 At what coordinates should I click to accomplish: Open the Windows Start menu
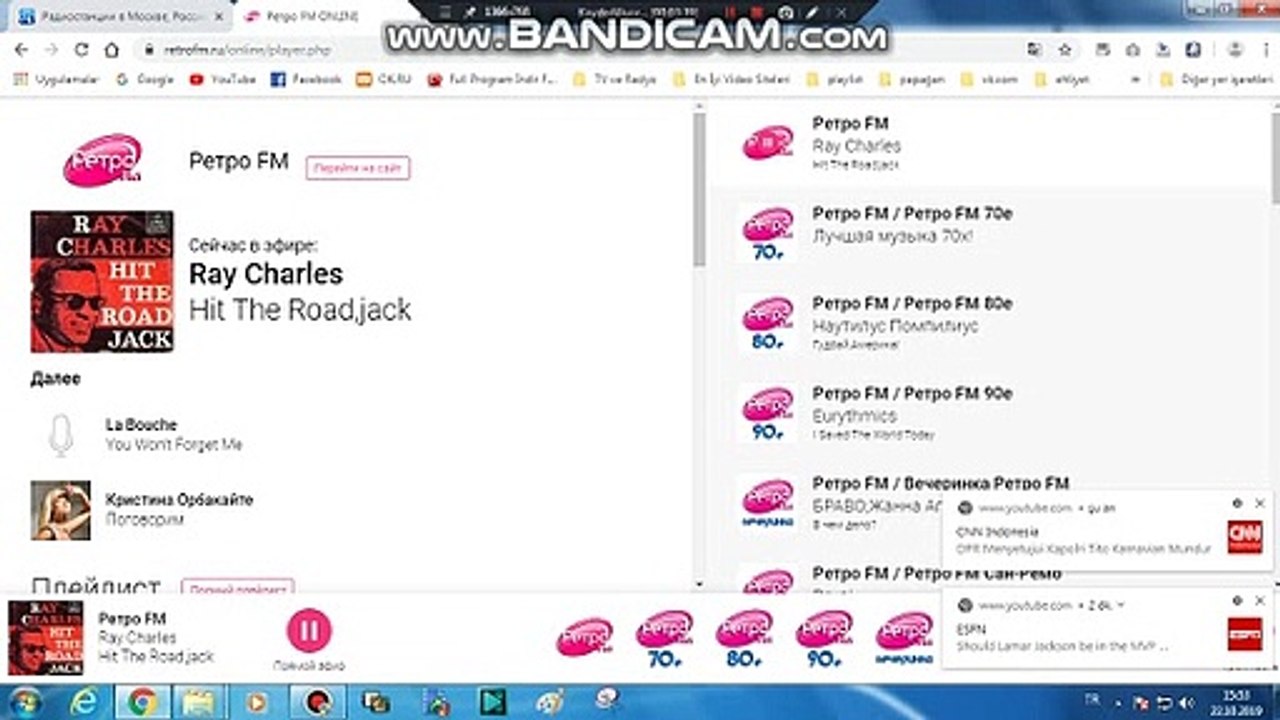27,702
